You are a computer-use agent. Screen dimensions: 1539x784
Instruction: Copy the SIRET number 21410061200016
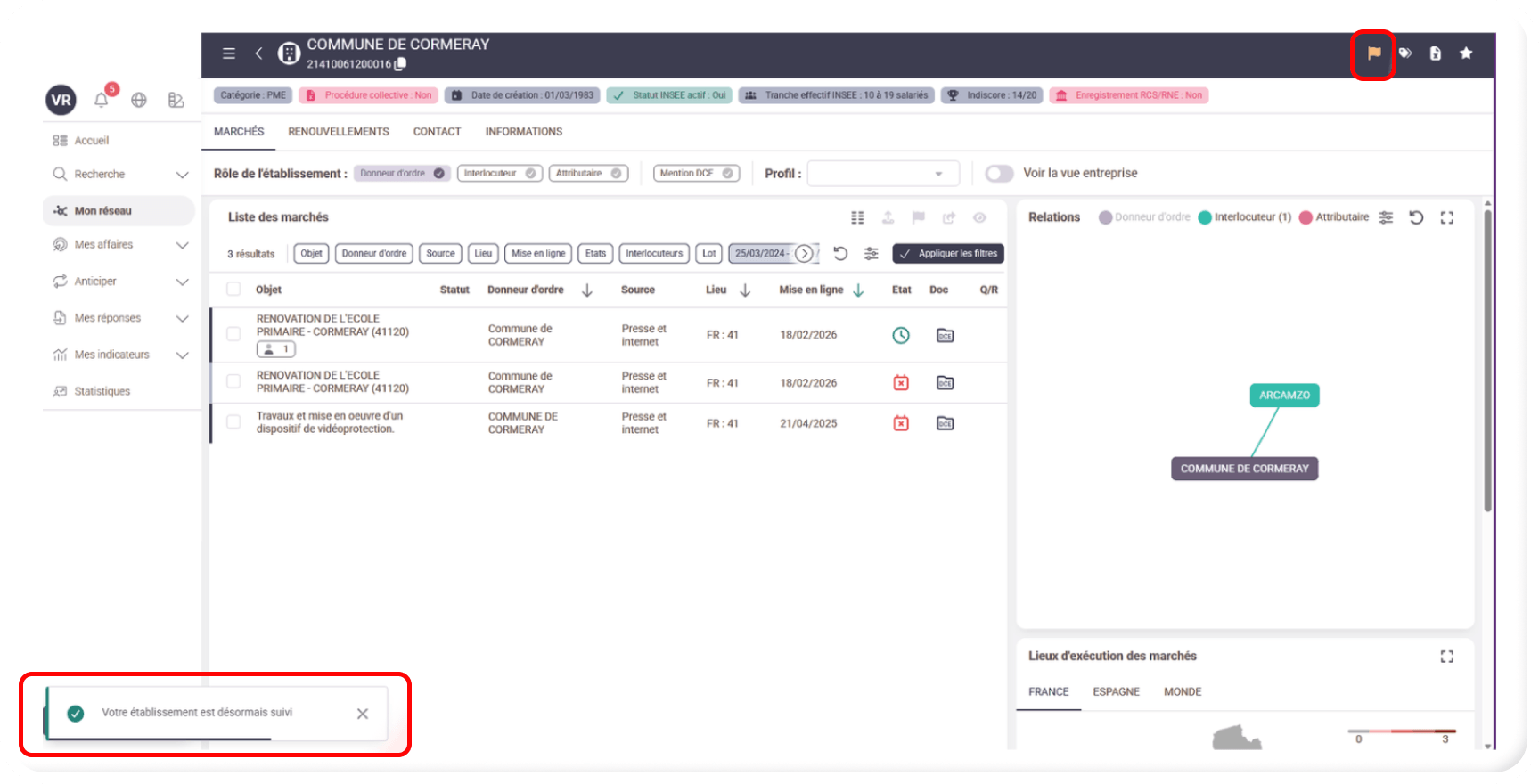401,64
